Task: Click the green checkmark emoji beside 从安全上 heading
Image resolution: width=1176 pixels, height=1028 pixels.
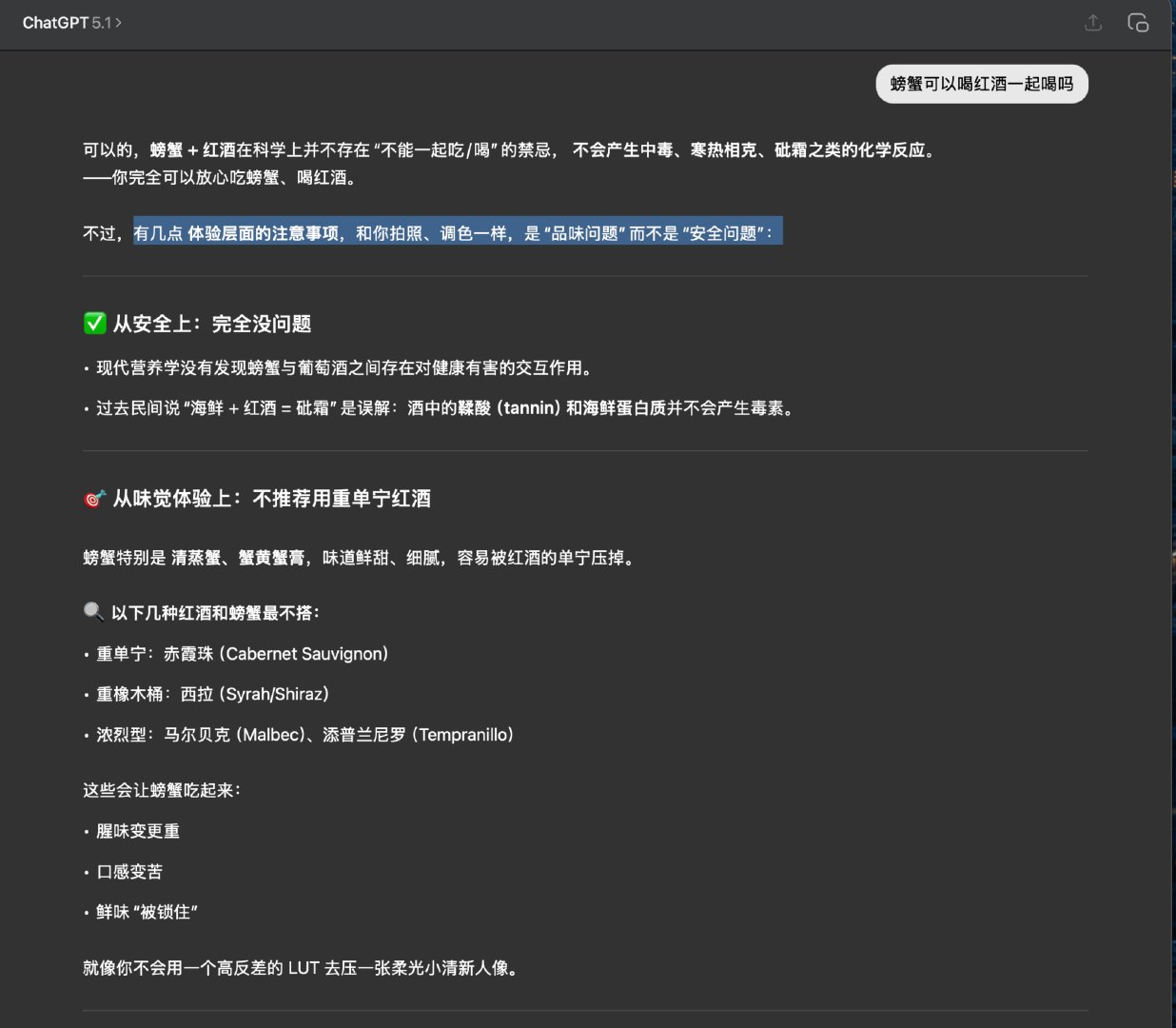Action: [93, 323]
